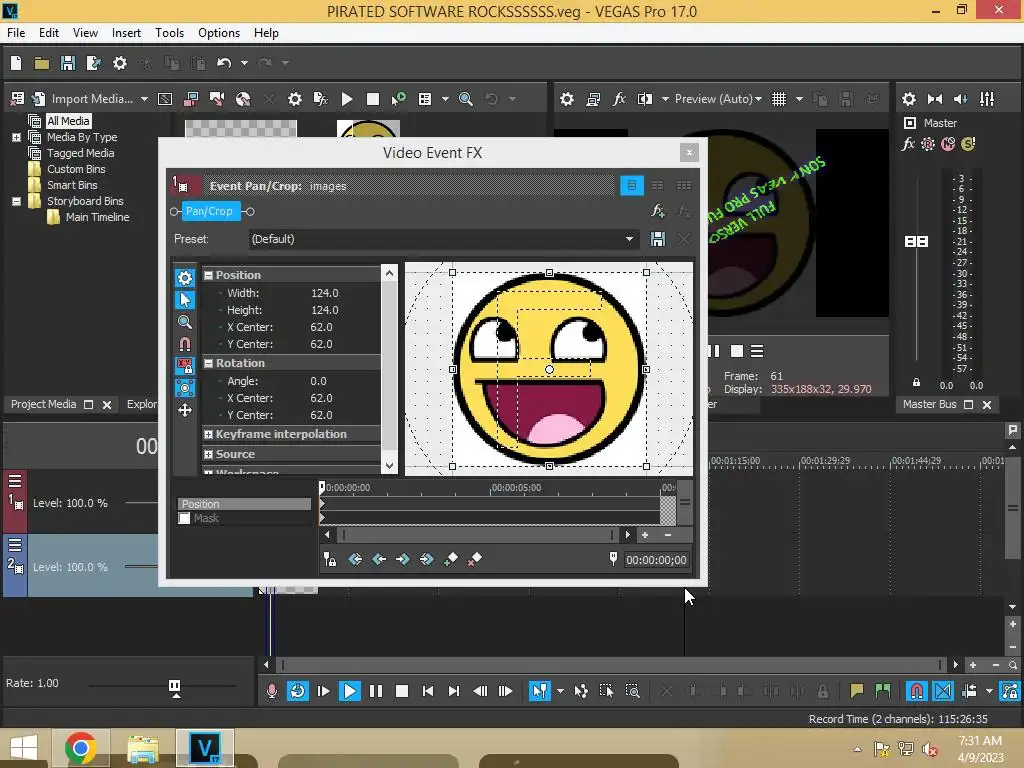The height and width of the screenshot is (768, 1024).
Task: Collapse the Position property group
Action: pos(208,275)
